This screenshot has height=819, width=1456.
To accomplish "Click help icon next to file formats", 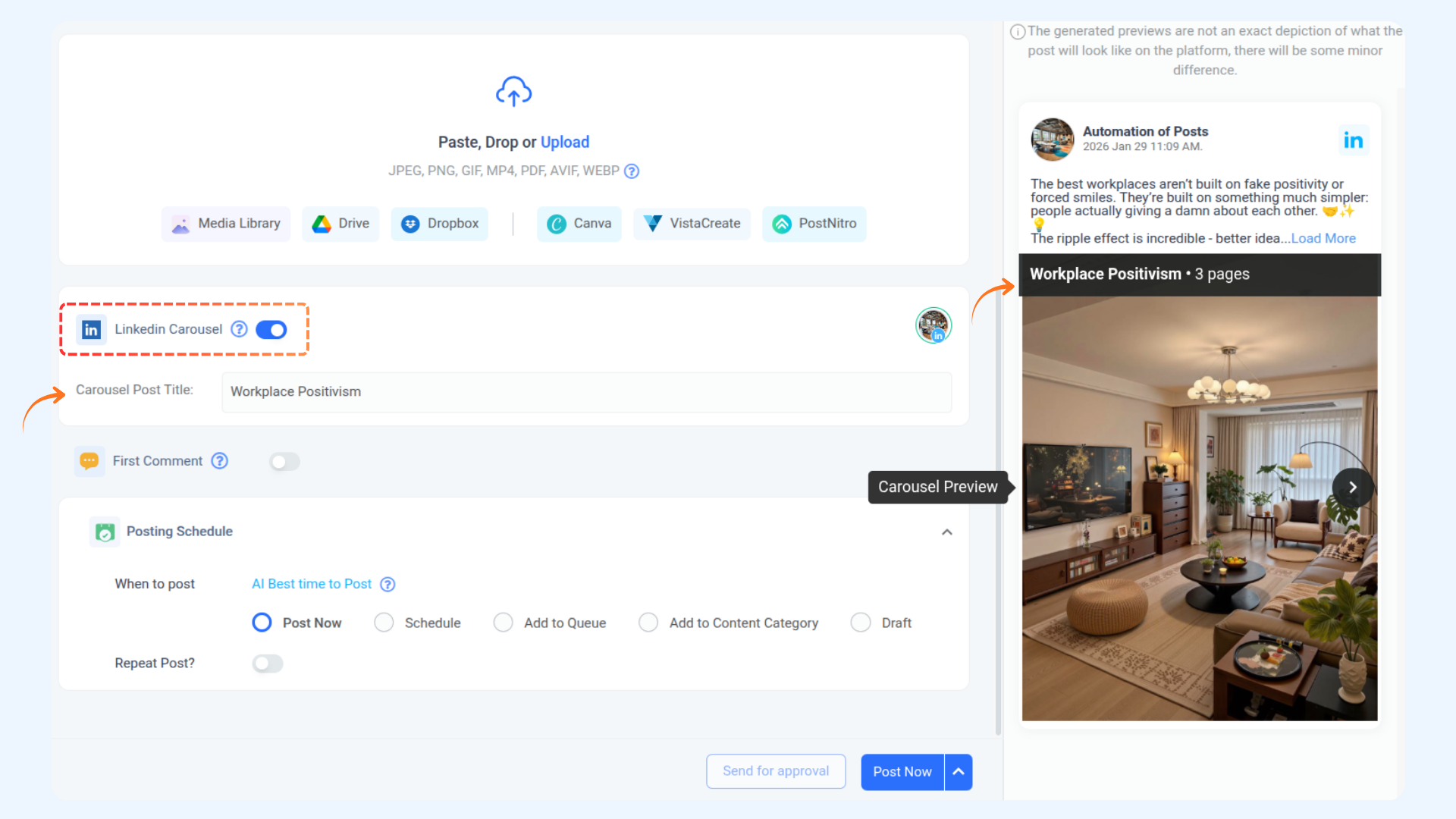I will pos(632,171).
